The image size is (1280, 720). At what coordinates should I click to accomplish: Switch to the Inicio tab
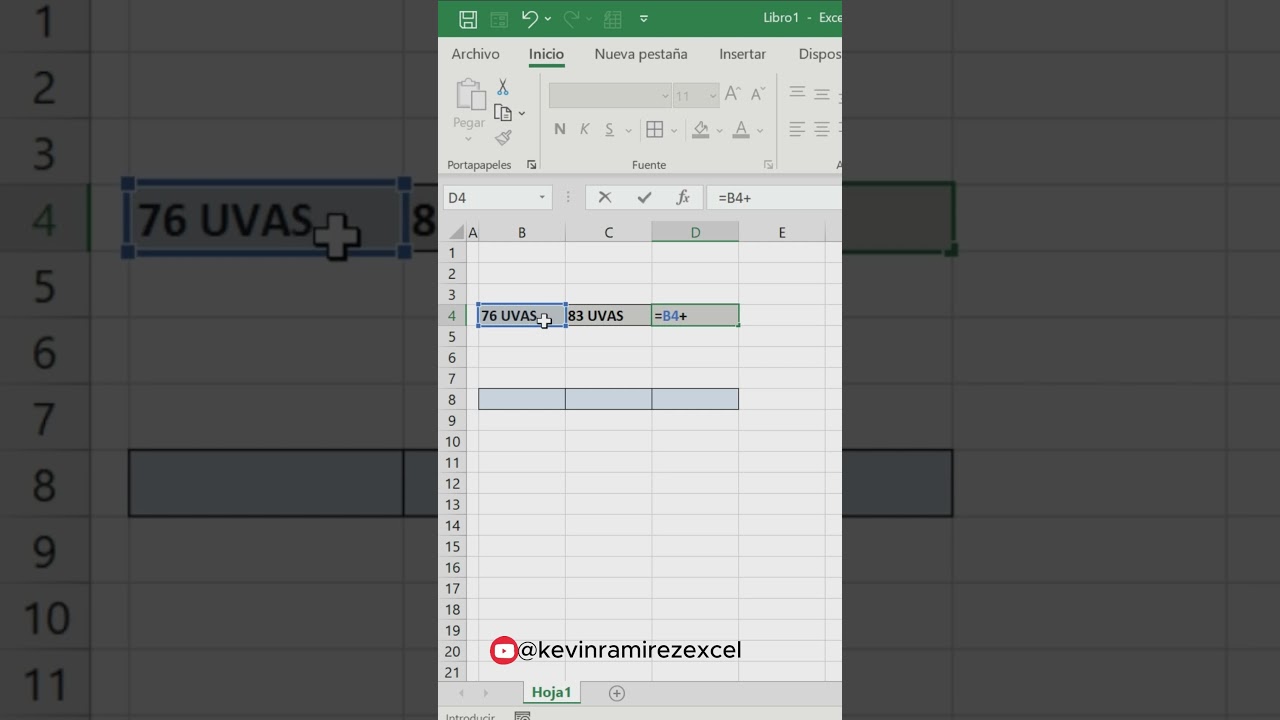tap(546, 54)
